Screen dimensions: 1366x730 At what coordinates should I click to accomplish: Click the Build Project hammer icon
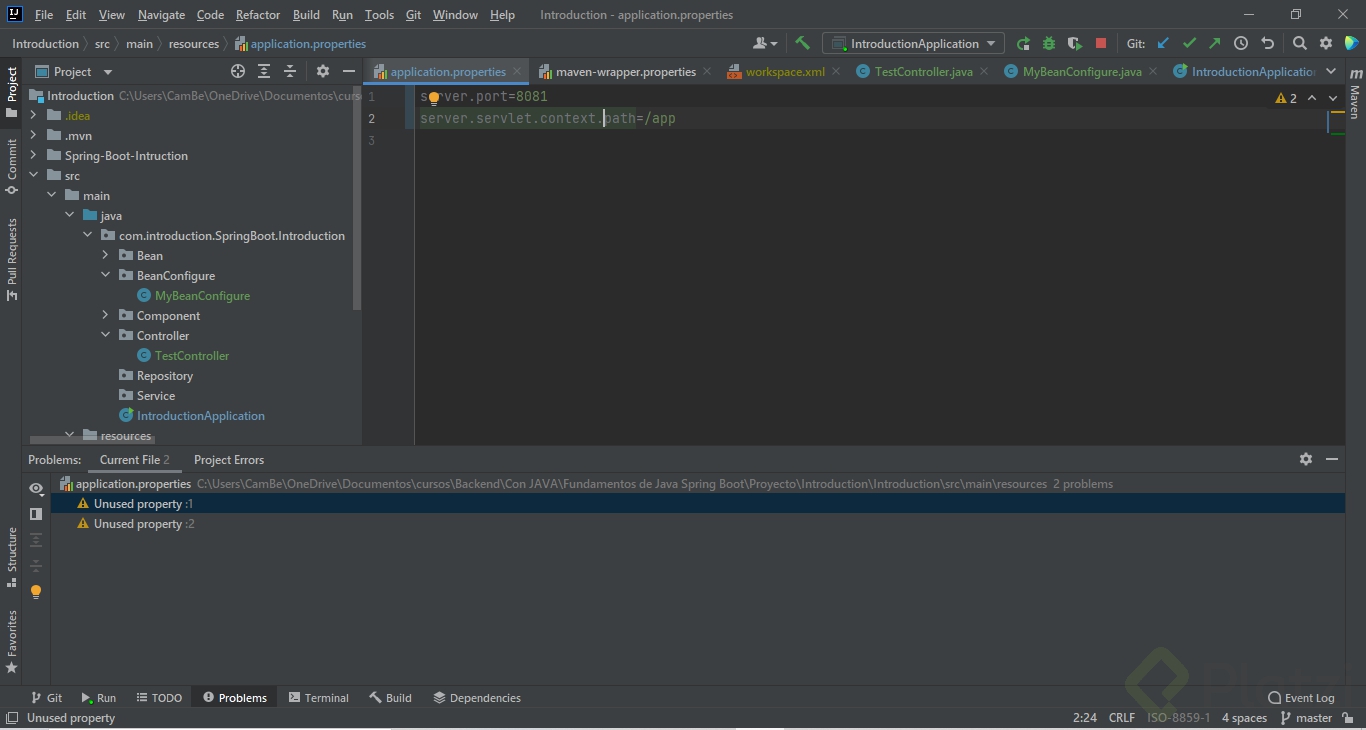click(x=802, y=43)
